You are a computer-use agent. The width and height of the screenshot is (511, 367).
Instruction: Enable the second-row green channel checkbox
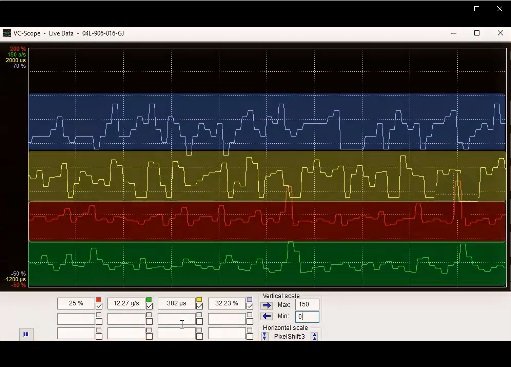(149, 321)
